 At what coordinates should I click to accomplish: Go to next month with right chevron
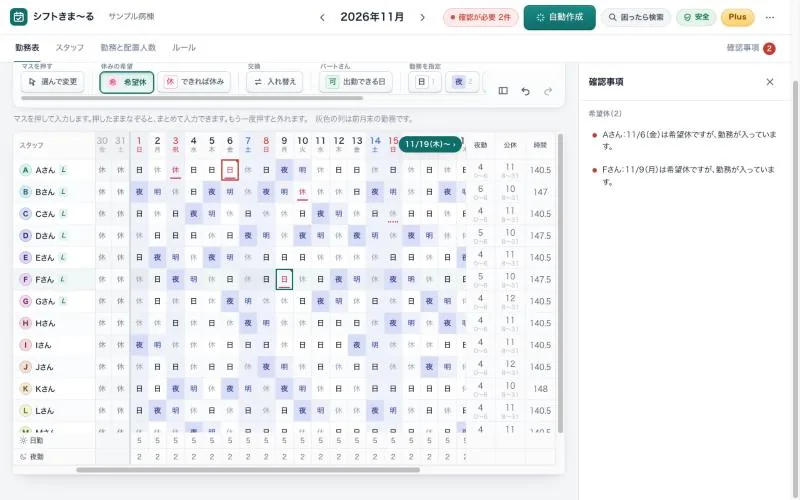point(422,17)
